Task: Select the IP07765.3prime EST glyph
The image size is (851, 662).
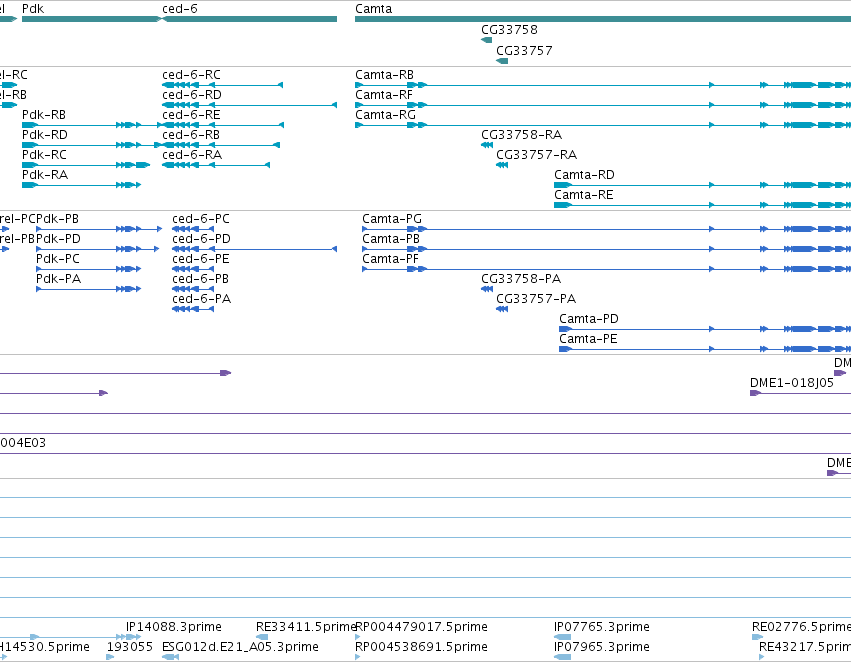Action: click(562, 637)
